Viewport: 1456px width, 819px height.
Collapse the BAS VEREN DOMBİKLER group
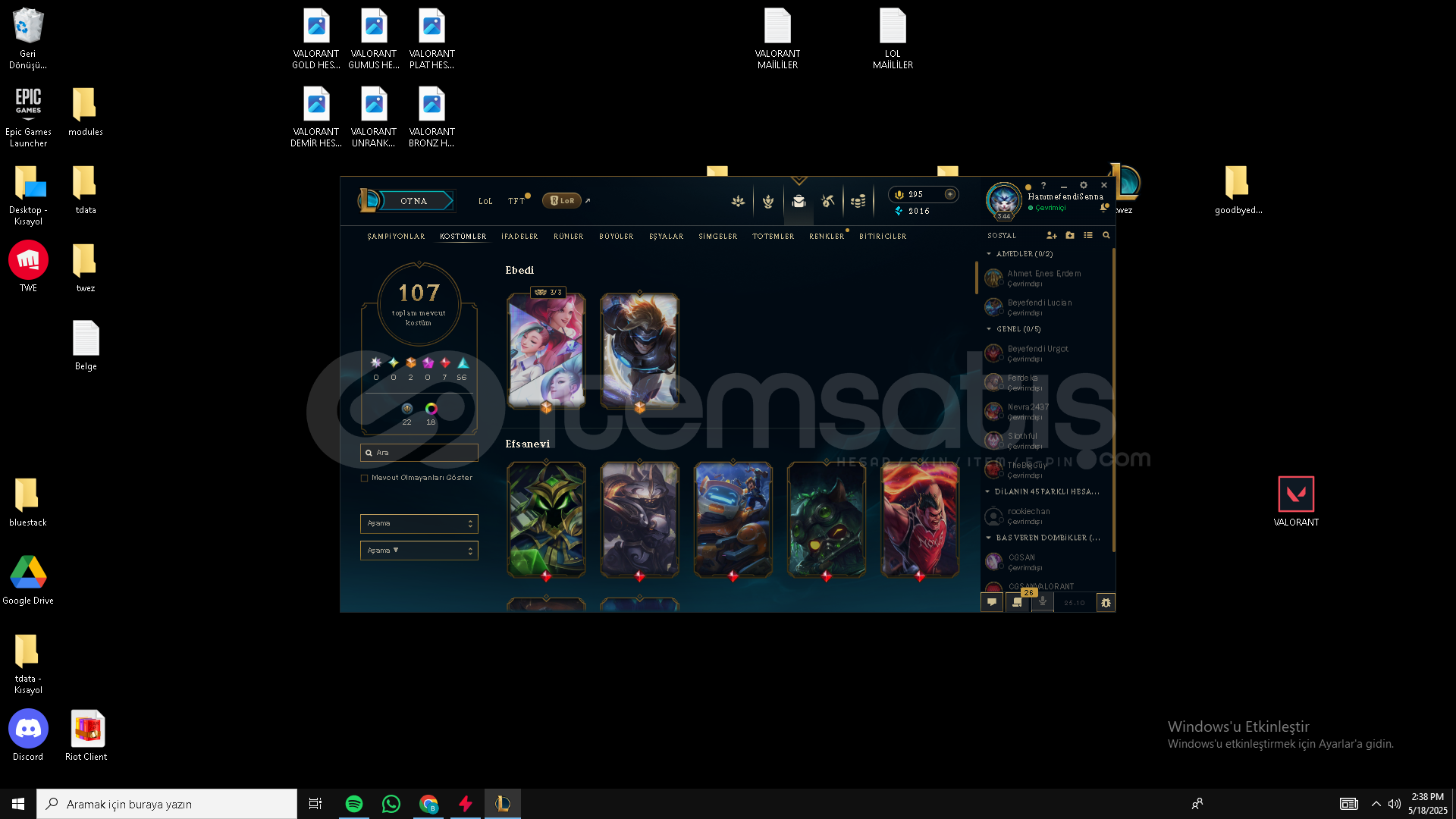(989, 538)
